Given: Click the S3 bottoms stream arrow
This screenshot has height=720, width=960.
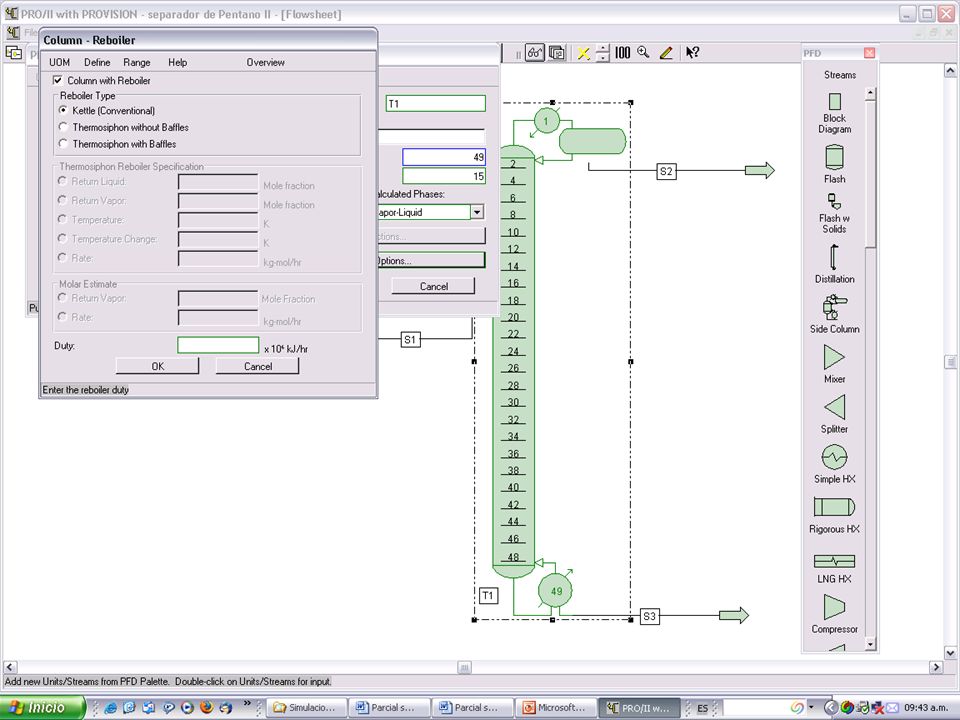Looking at the screenshot, I should click(x=733, y=615).
